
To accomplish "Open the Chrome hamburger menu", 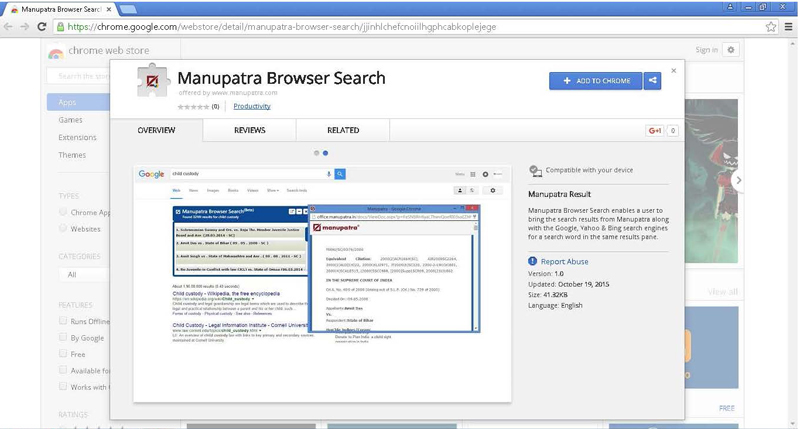I will tap(788, 27).
